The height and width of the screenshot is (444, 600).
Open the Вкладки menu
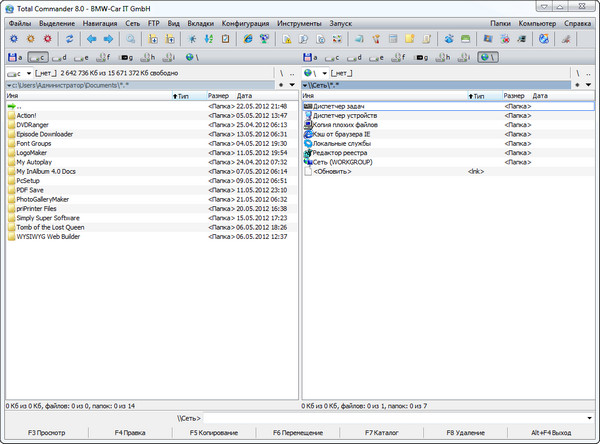click(200, 22)
